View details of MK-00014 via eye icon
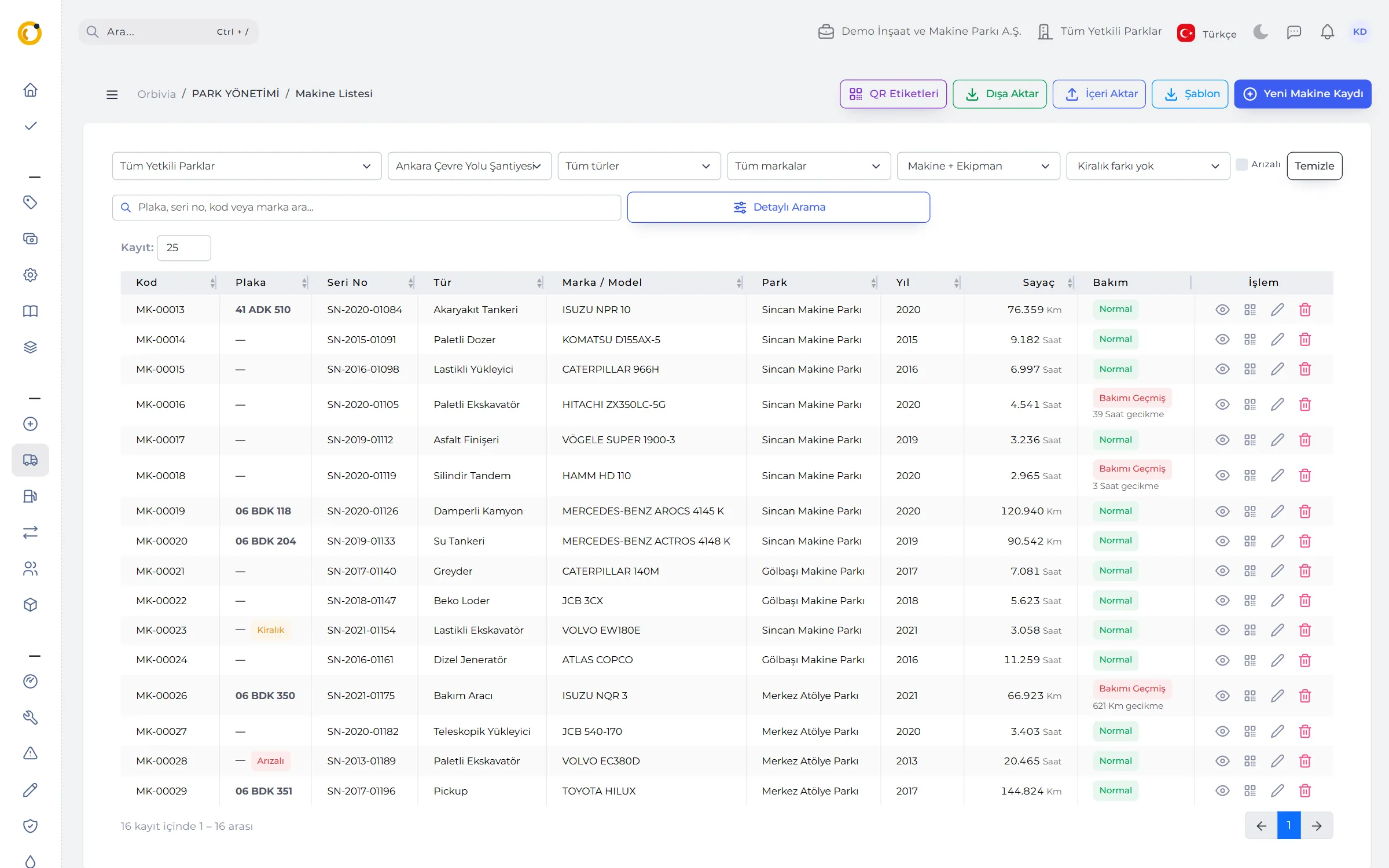The height and width of the screenshot is (868, 1389). (x=1222, y=340)
